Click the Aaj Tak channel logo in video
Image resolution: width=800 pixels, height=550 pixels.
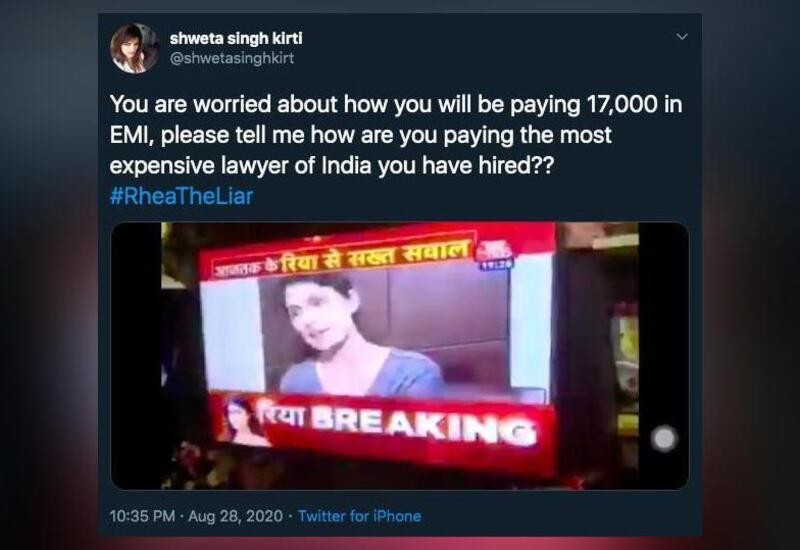(x=494, y=250)
